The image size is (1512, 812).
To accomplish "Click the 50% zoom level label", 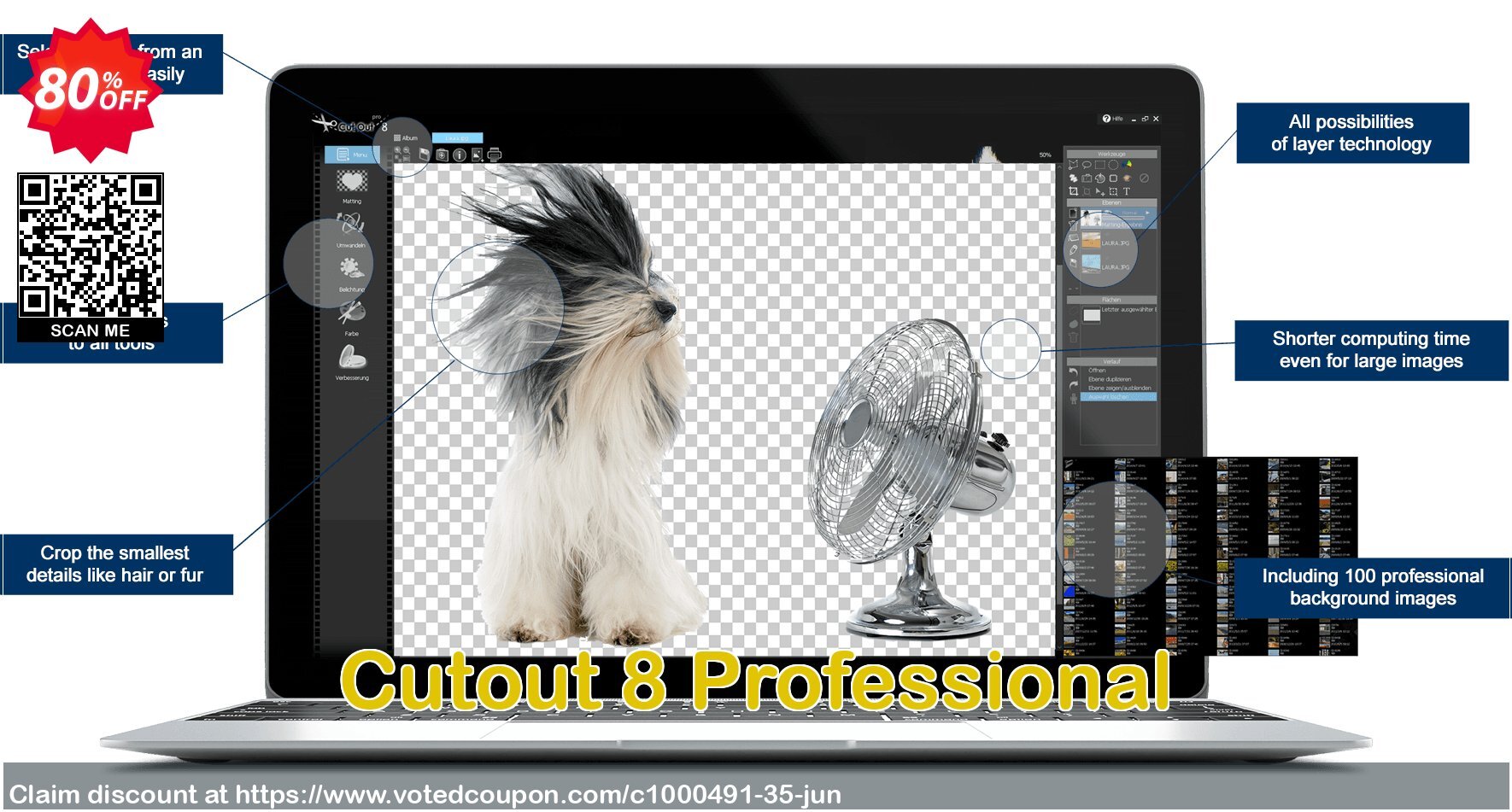I will point(1045,155).
